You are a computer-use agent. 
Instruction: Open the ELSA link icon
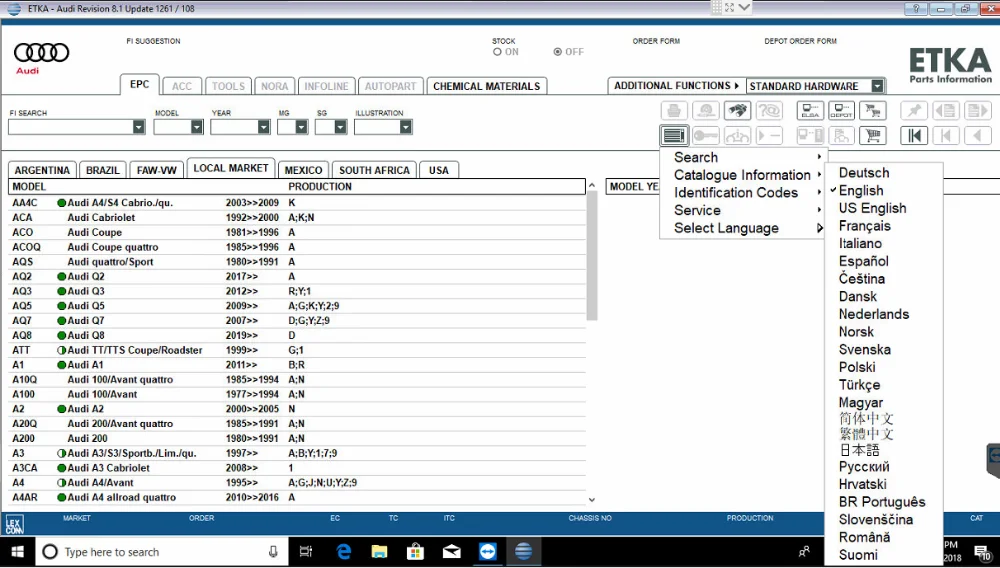click(x=810, y=111)
